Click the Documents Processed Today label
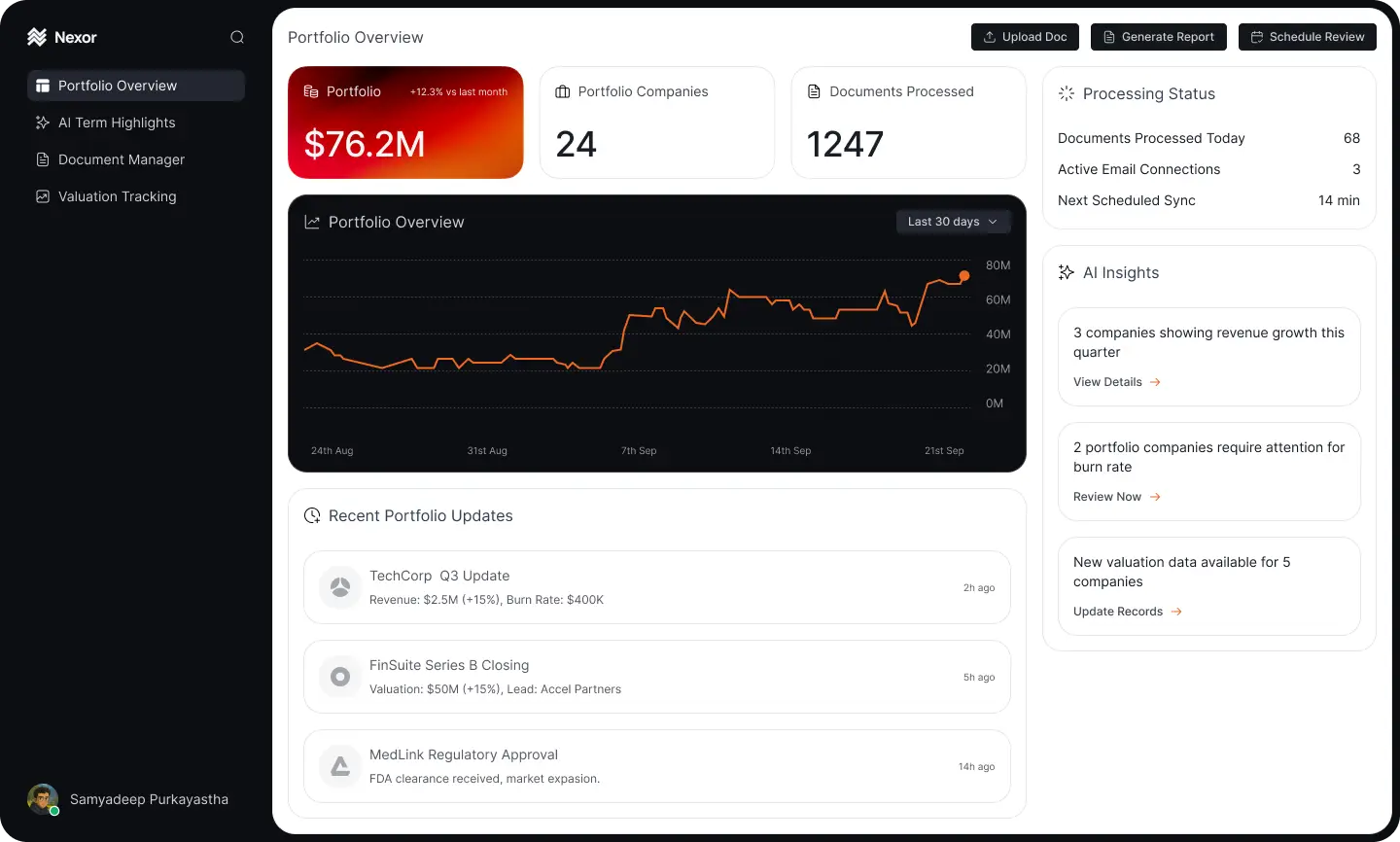Viewport: 1400px width, 842px height. point(1151,138)
